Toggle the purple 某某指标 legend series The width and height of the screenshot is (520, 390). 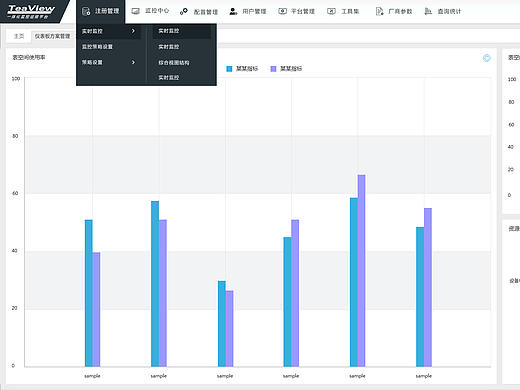286,69
